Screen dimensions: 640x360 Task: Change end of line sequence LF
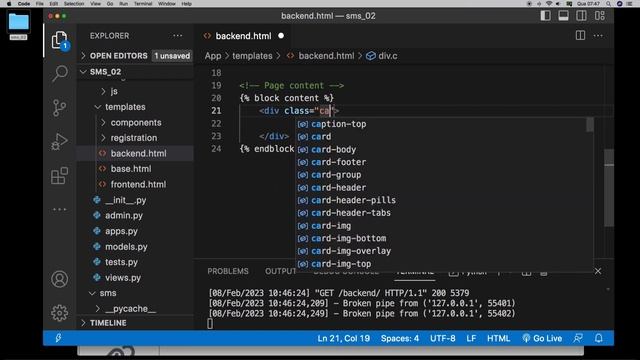click(471, 338)
